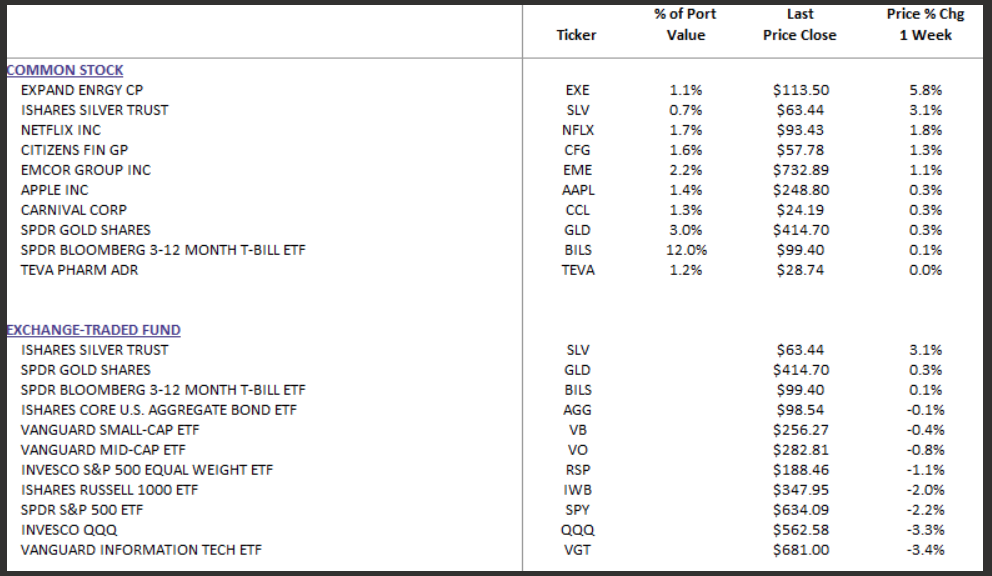Open the EXCHANGE-TRADED FUND section link
The width and height of the screenshot is (992, 576).
pyautogui.click(x=94, y=330)
